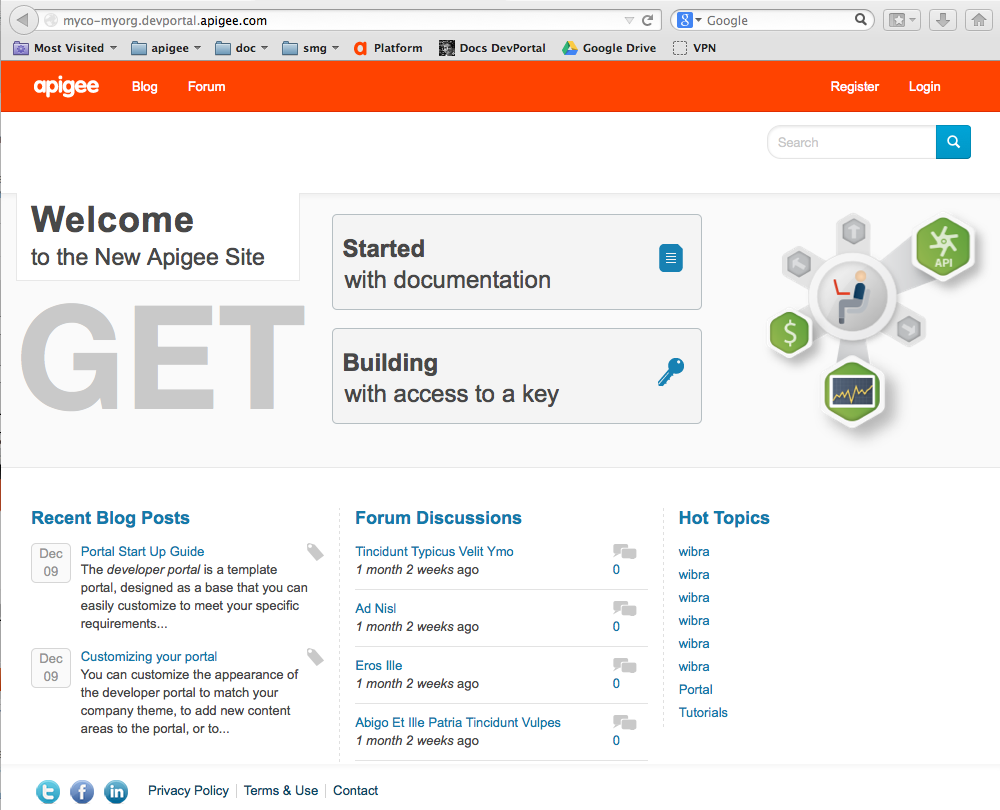Screen dimensions: 1000x810
Task: Select the blue documentation icon next to Started
Action: [x=670, y=258]
